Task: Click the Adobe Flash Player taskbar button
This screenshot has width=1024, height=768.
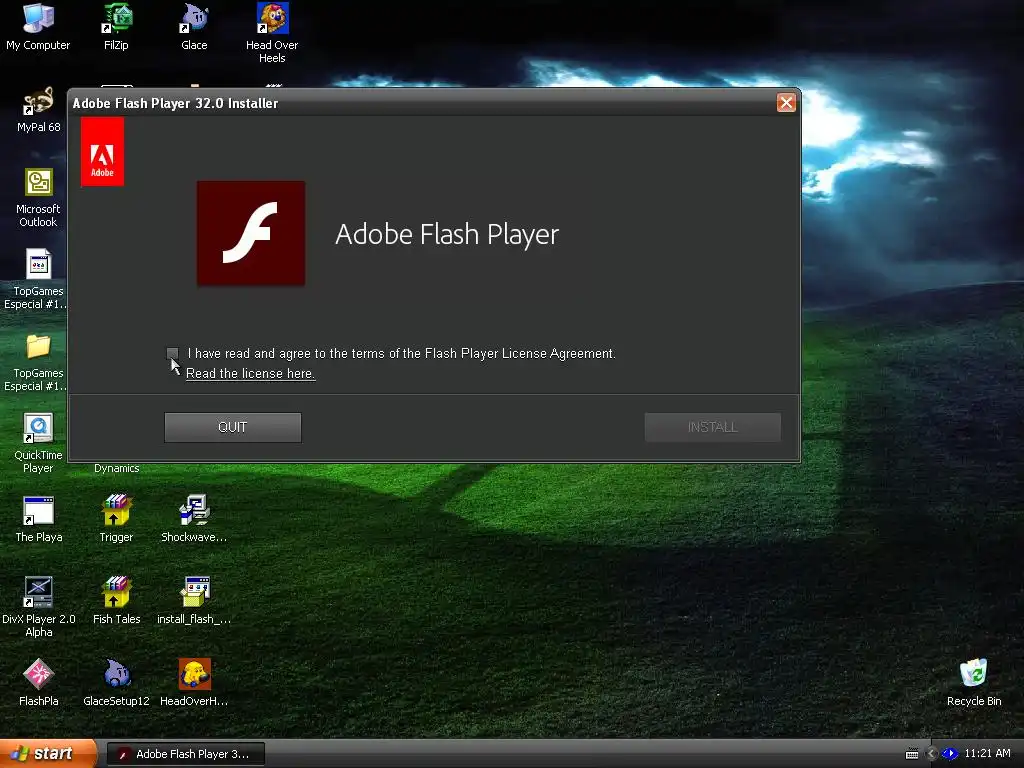Action: click(186, 754)
